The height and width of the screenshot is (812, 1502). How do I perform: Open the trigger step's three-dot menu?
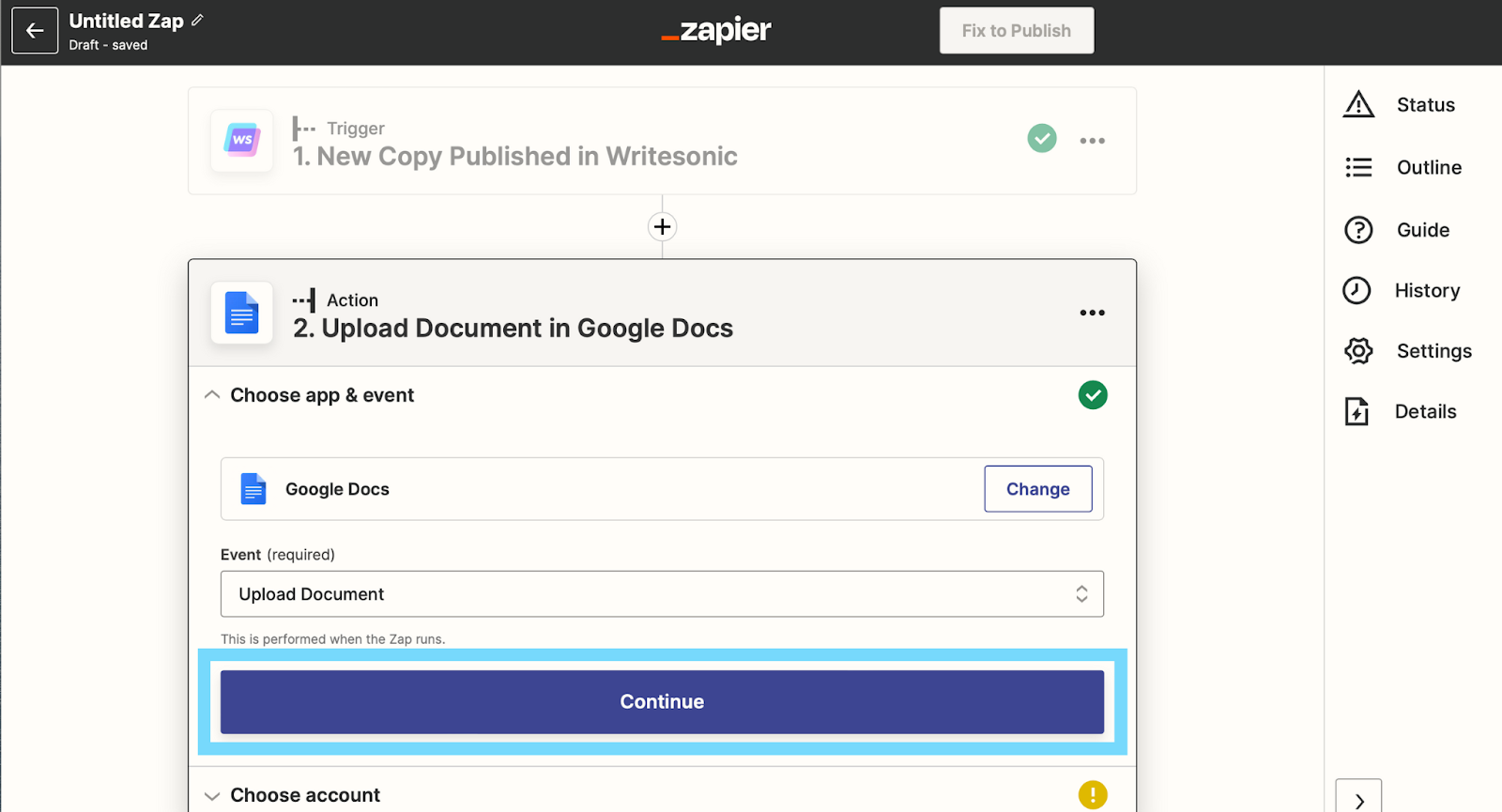click(x=1092, y=141)
